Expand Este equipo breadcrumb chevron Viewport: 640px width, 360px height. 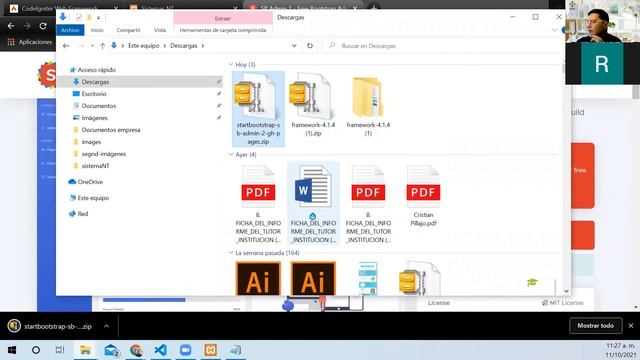(165, 46)
